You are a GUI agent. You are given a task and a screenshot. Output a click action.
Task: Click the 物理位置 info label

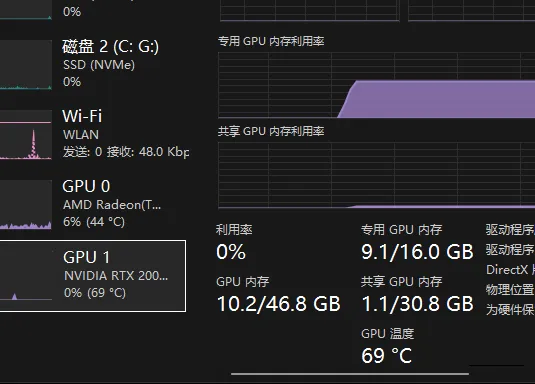510,290
